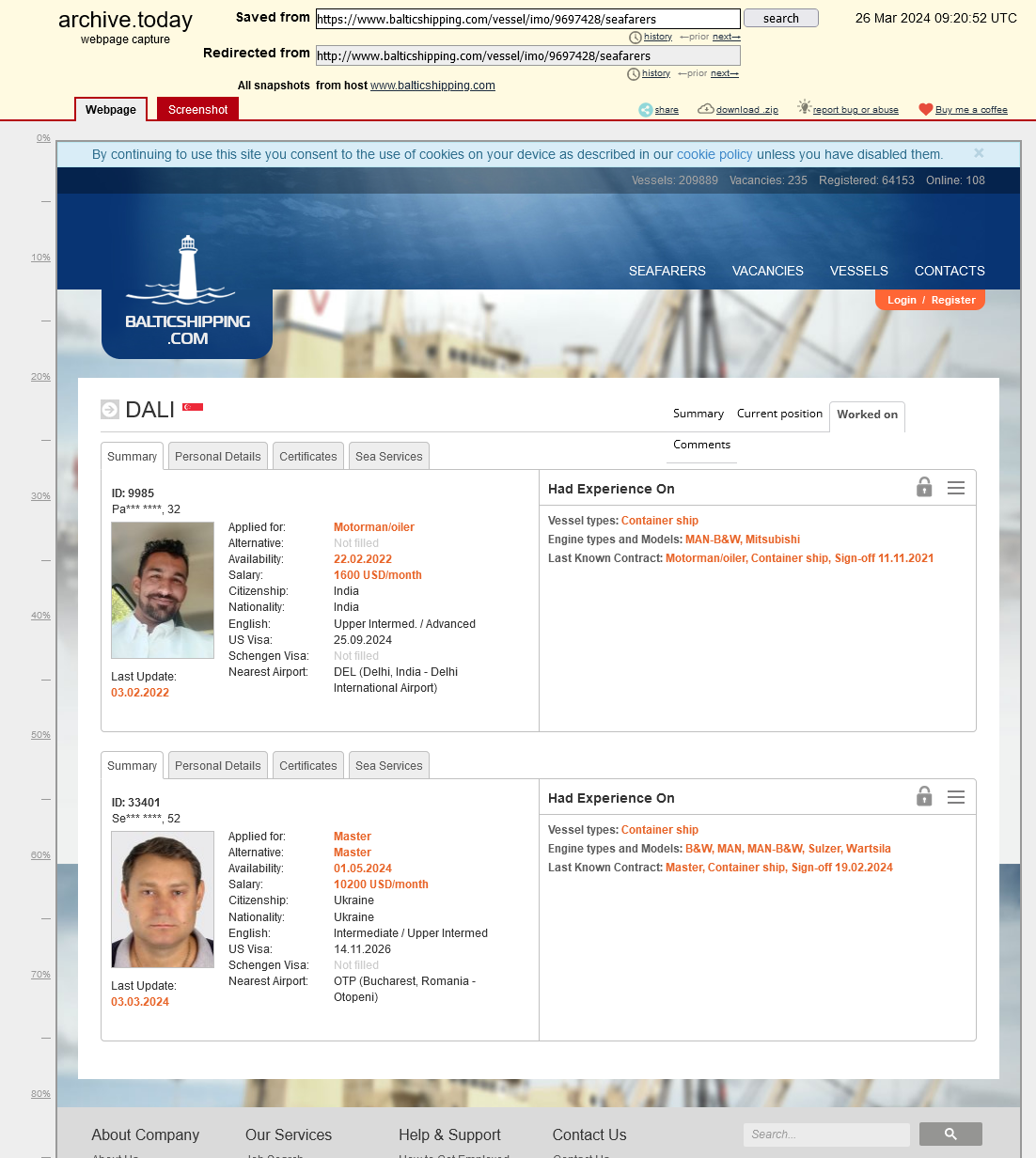Click the About Company footer heading
This screenshot has height=1158, width=1036.
coord(146,1135)
